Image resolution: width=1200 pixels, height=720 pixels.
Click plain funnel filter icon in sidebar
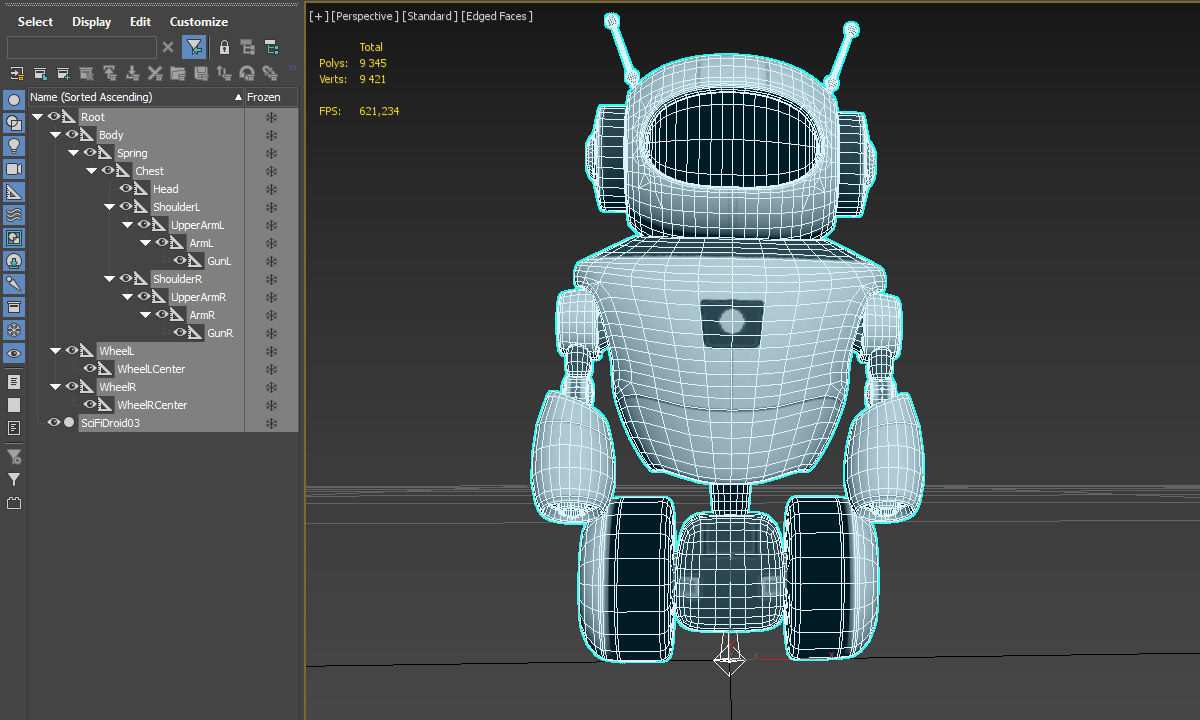pos(14,480)
